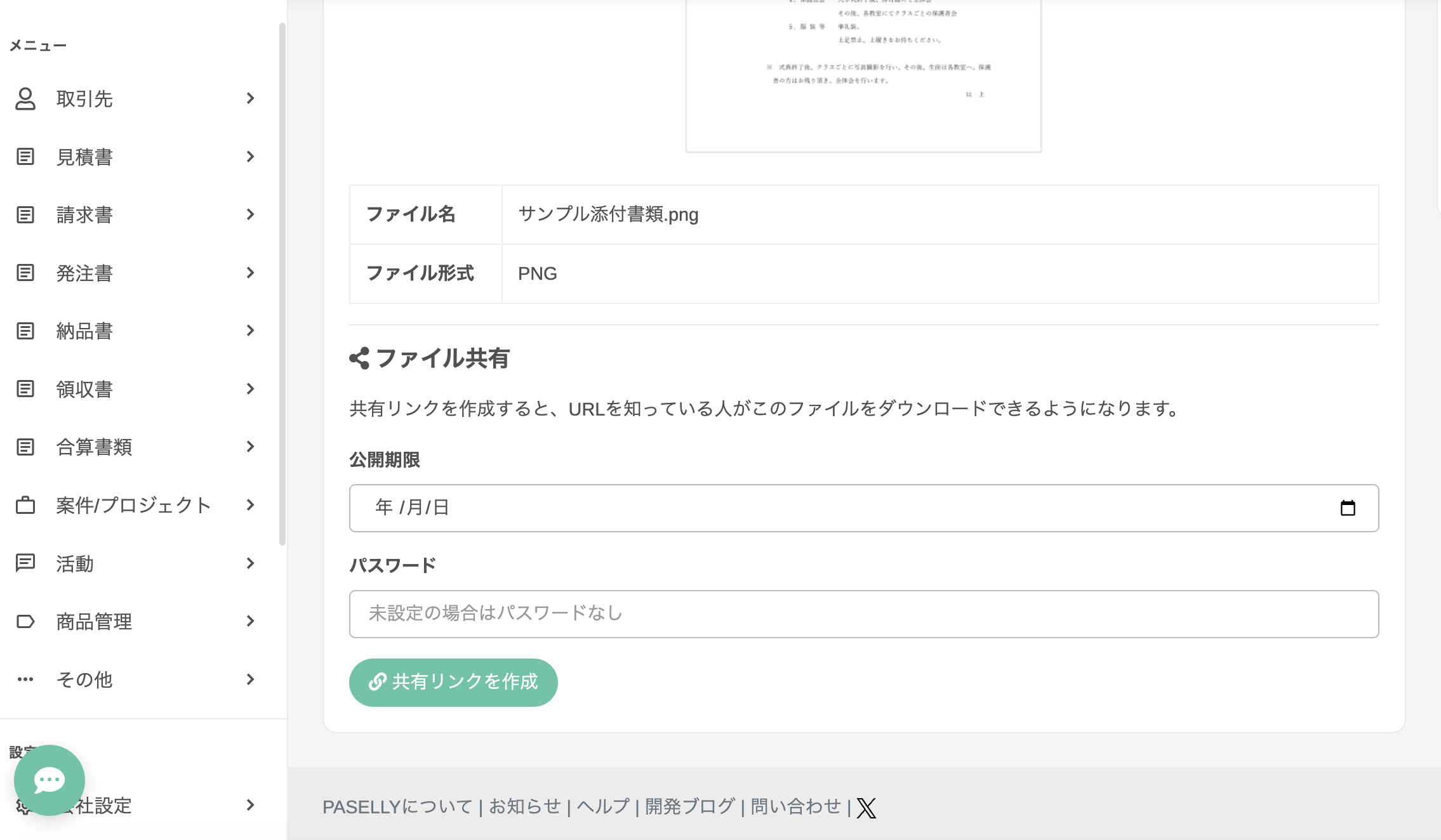The width and height of the screenshot is (1441, 840).
Task: Open the calendar picker icon in 公開期限
Action: 1348,508
